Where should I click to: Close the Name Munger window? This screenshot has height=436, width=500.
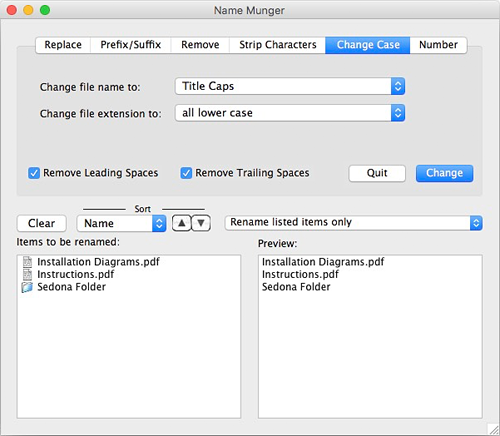[x=12, y=10]
